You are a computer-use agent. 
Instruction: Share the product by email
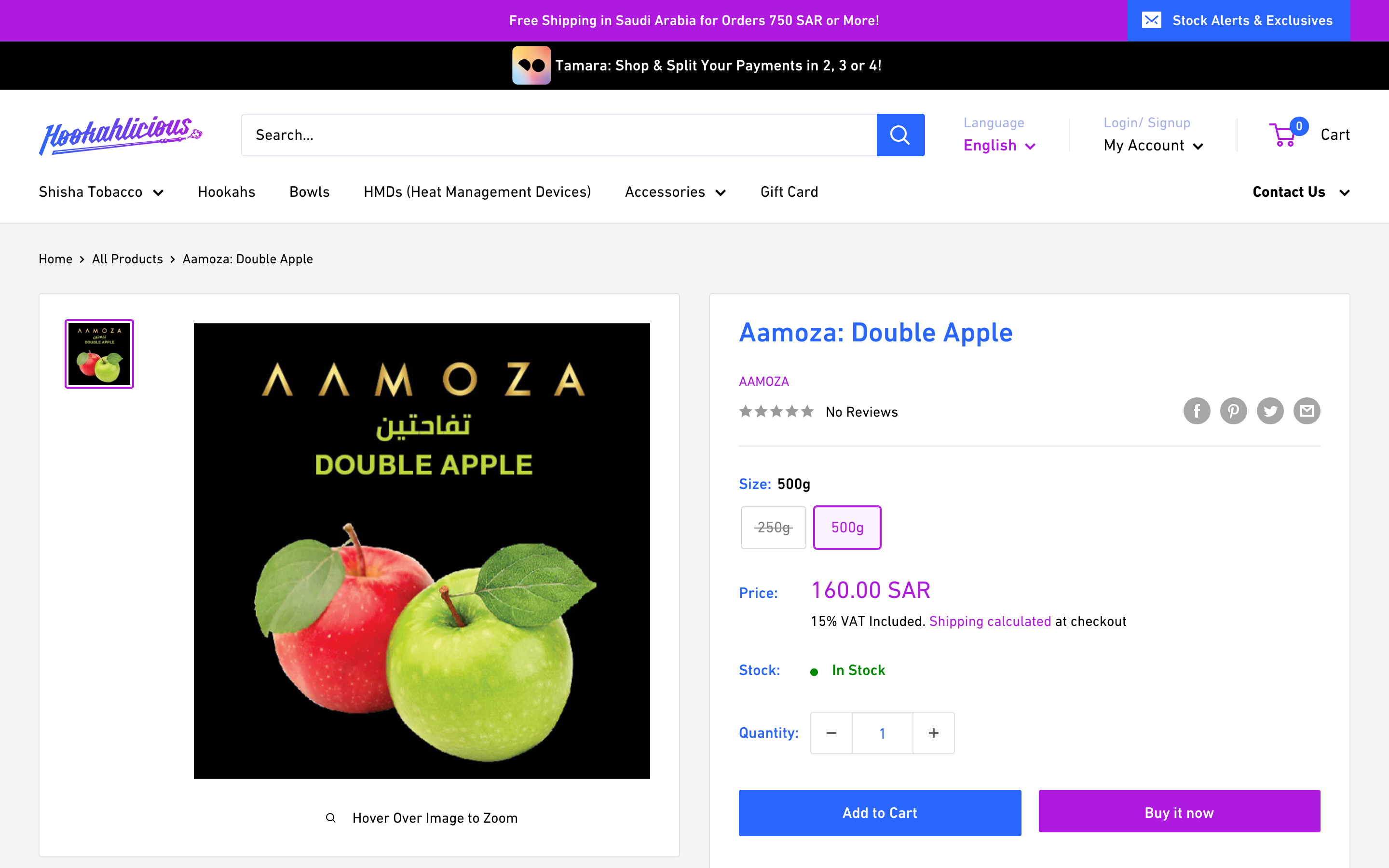point(1307,410)
